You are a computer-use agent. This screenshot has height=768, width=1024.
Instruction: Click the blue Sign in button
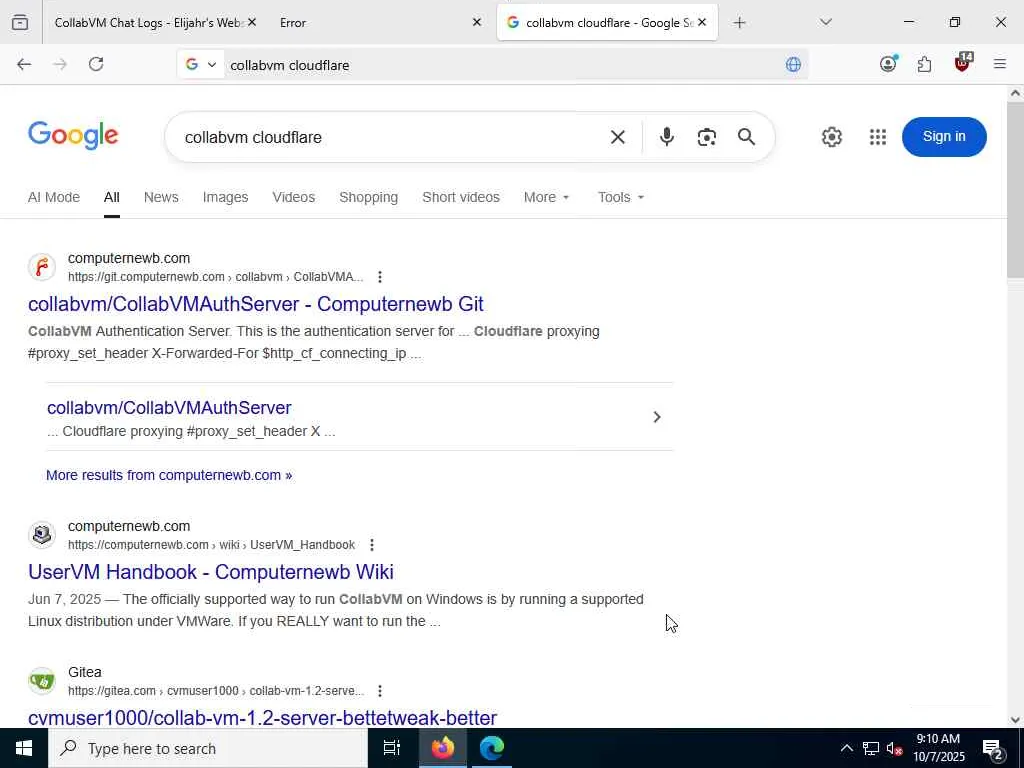(x=944, y=136)
